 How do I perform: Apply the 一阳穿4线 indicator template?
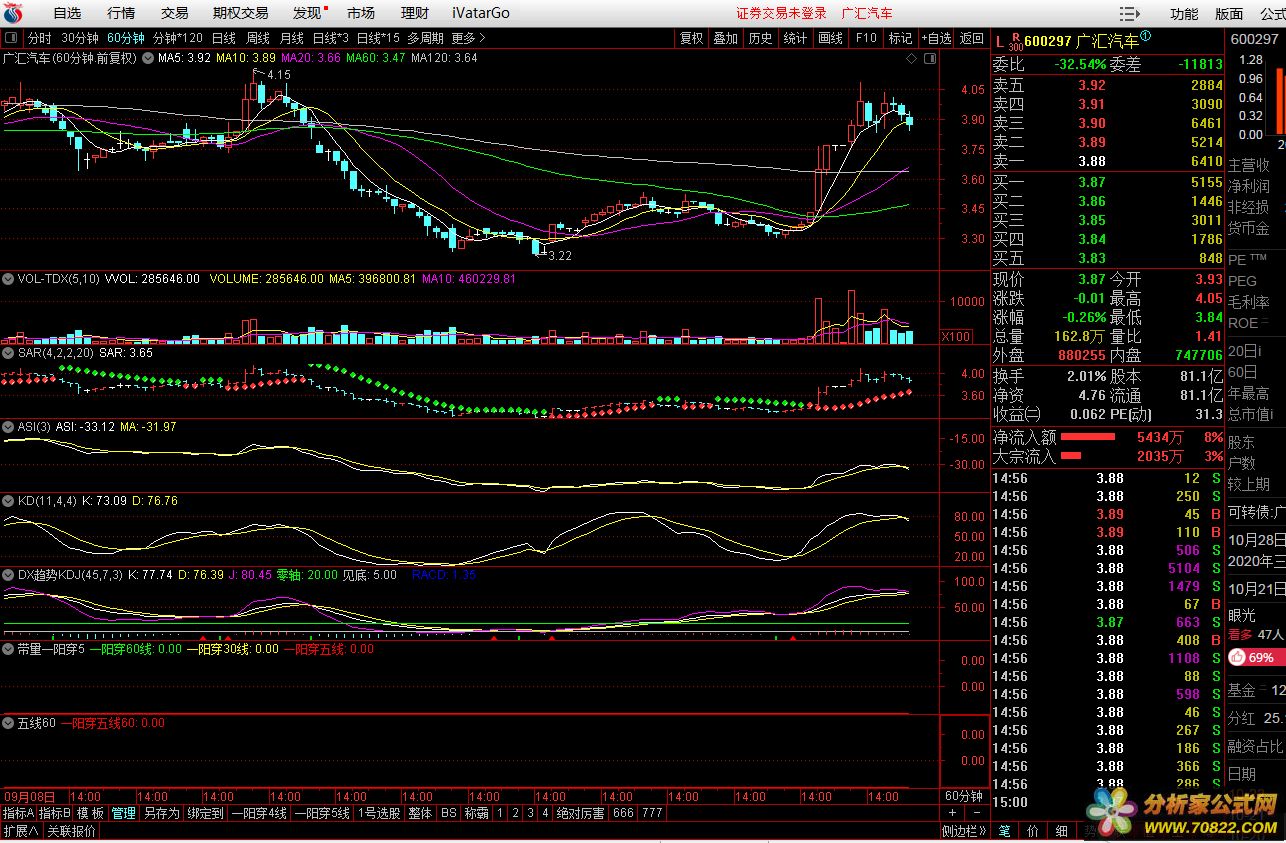259,813
